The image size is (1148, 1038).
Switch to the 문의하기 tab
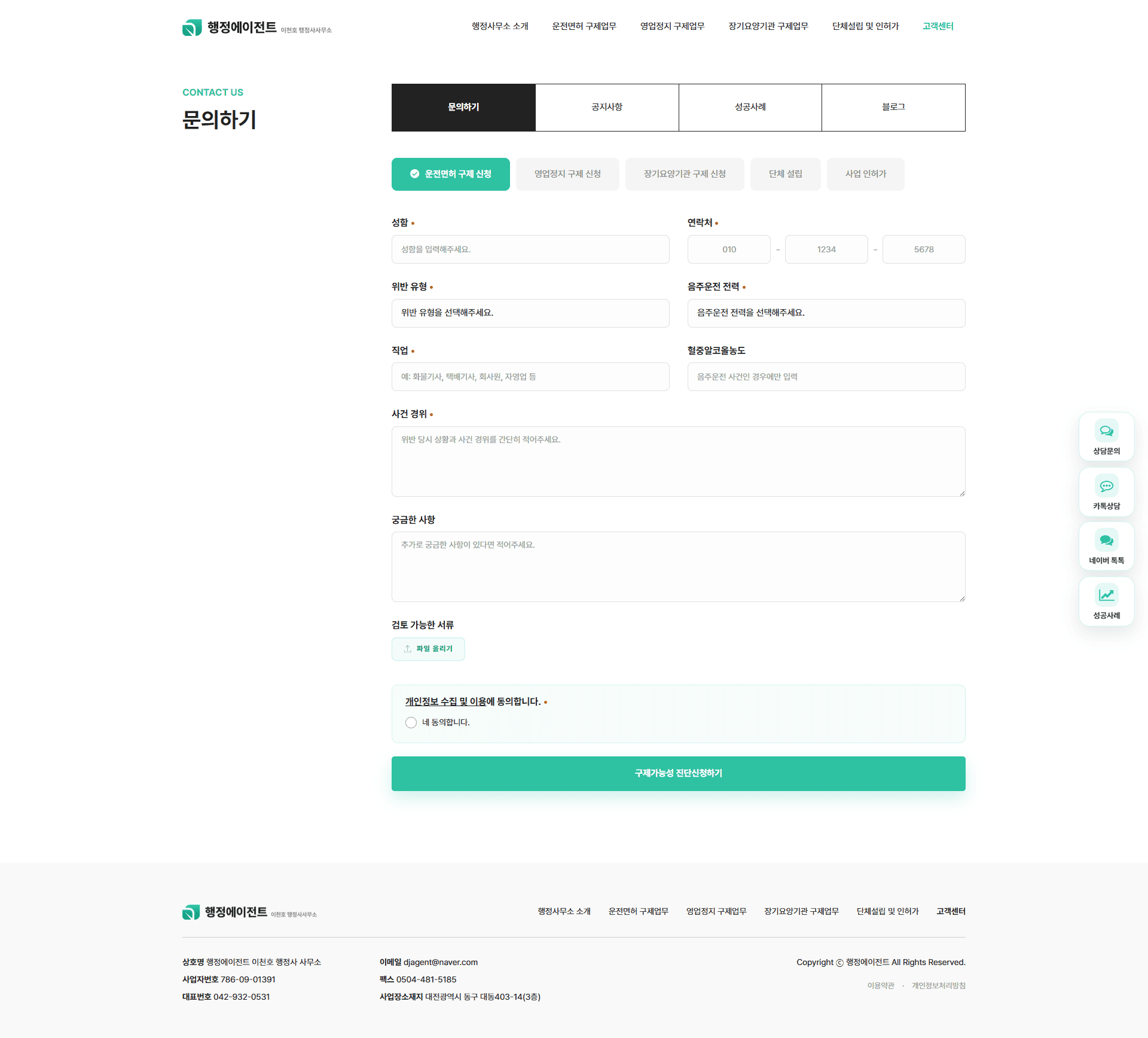point(463,107)
